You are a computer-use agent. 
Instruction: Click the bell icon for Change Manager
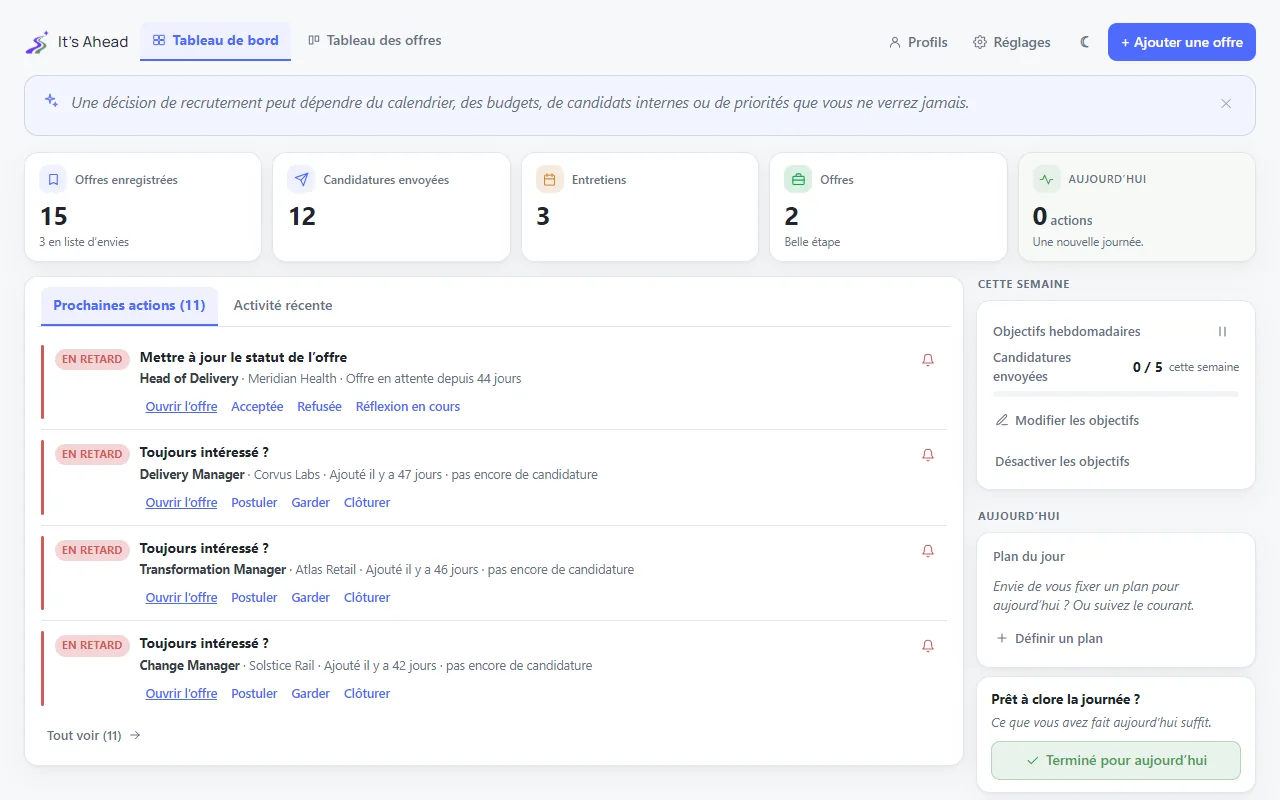928,646
